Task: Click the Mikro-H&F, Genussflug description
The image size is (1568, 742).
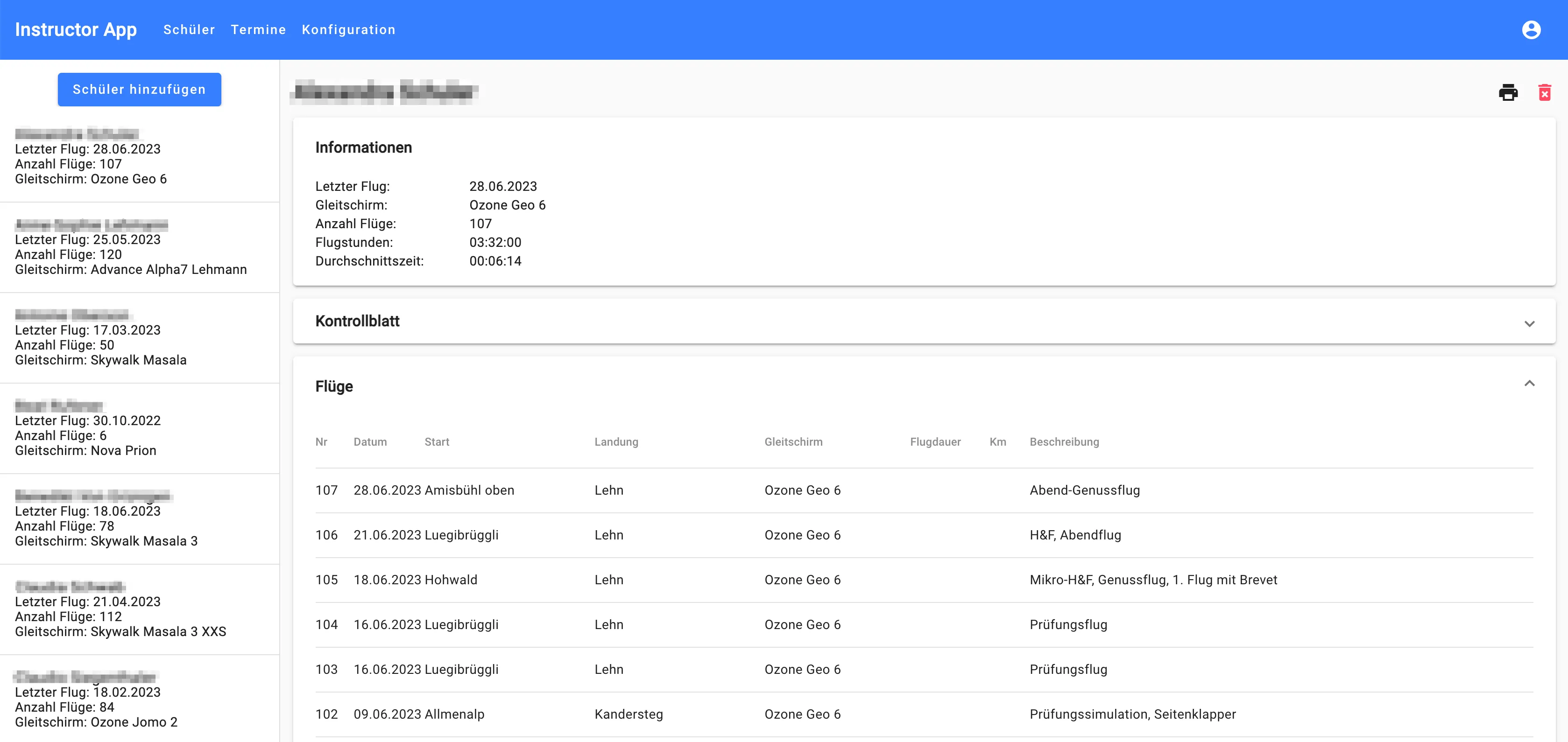Action: pyautogui.click(x=1153, y=580)
